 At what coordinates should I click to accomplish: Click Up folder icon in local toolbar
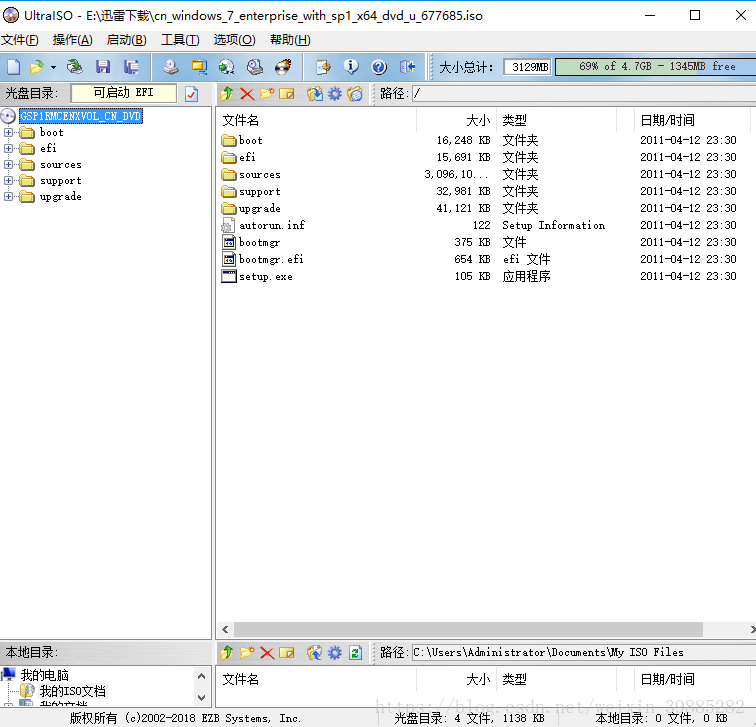click(x=227, y=652)
